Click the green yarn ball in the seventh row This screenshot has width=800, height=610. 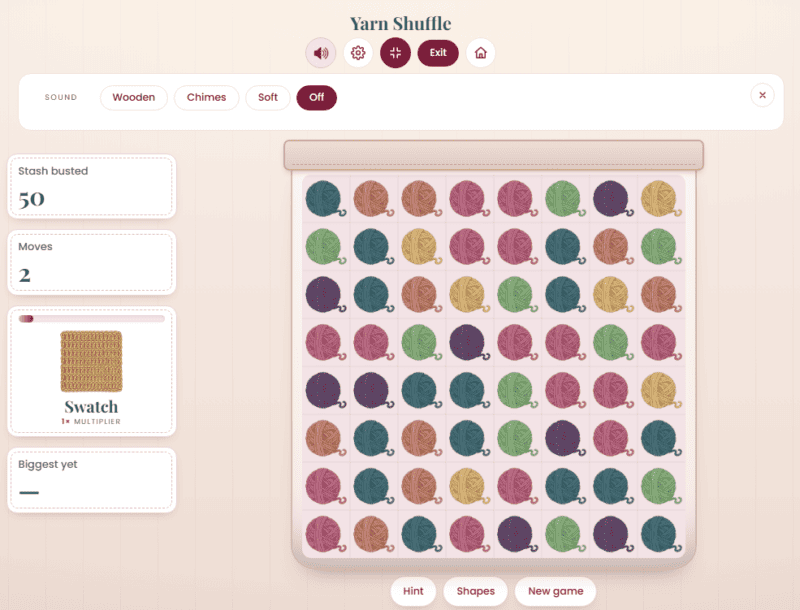661,486
